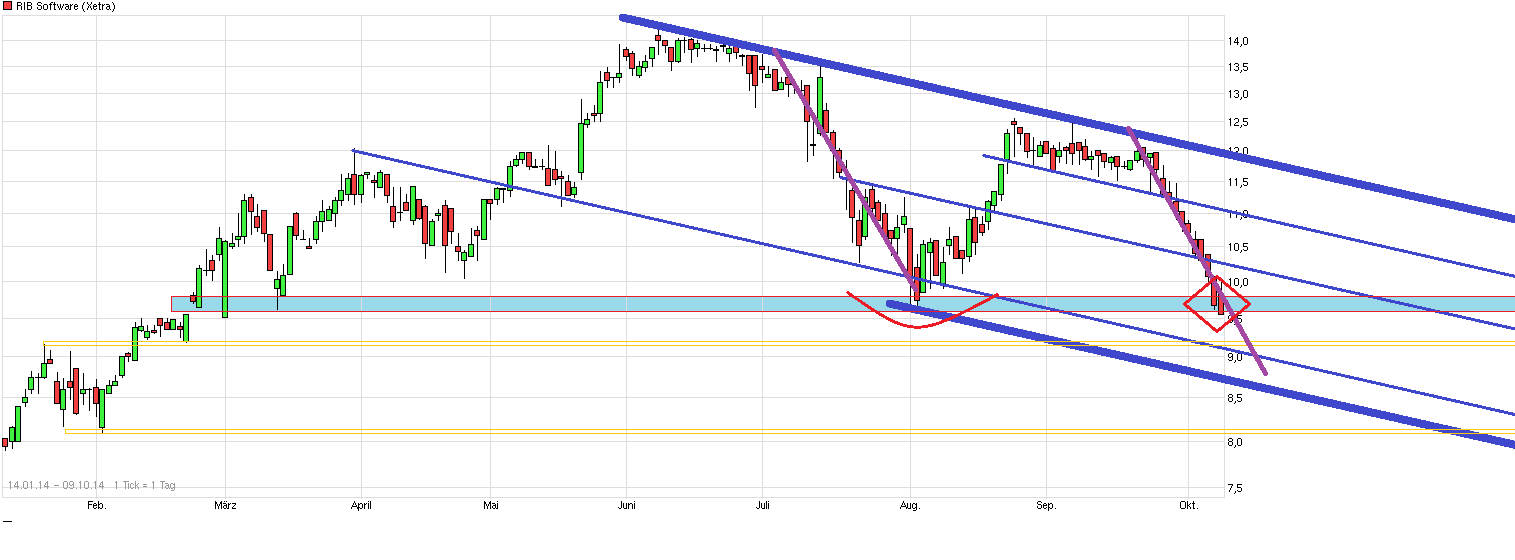Click the '8,0' price axis label
Image resolution: width=1515 pixels, height=560 pixels.
pos(1237,442)
